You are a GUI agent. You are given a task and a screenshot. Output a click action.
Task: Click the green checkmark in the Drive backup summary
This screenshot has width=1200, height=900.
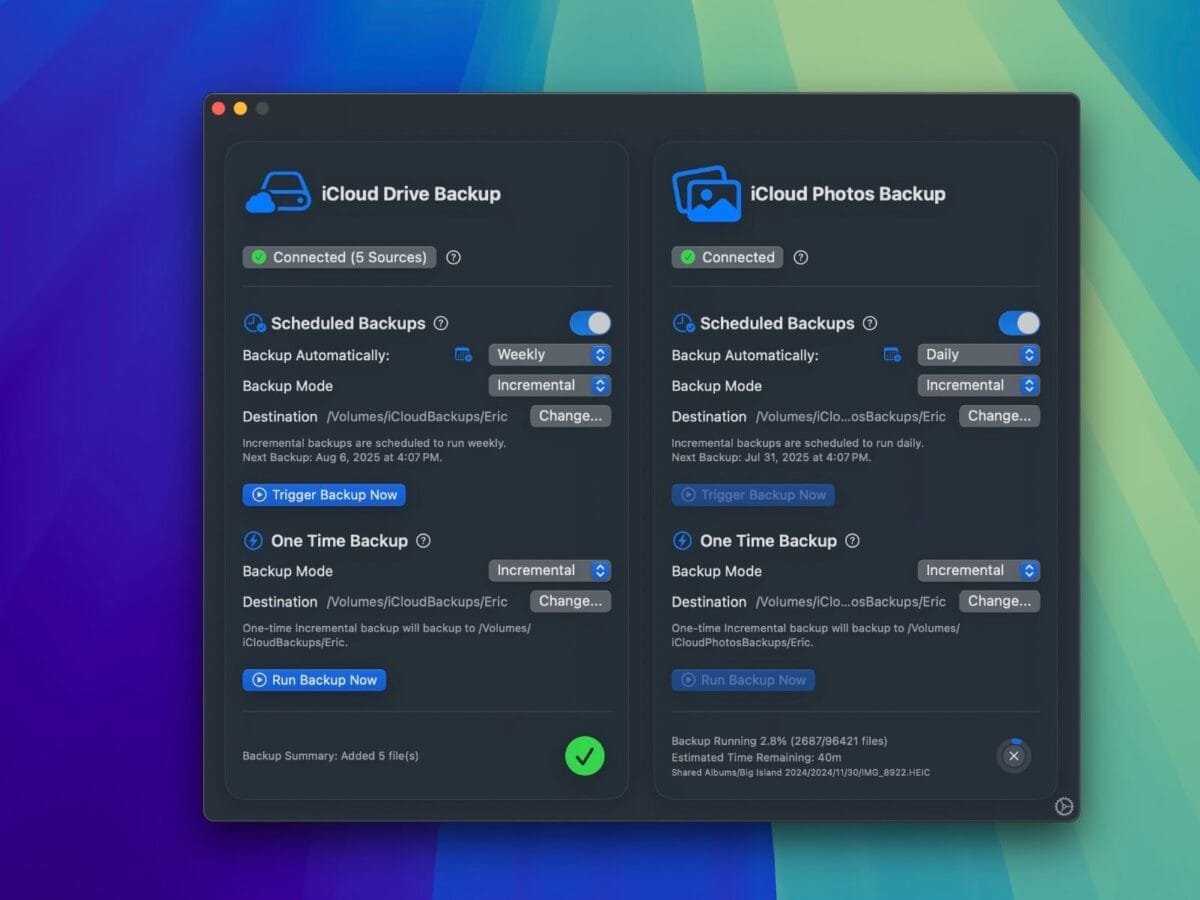click(x=585, y=757)
